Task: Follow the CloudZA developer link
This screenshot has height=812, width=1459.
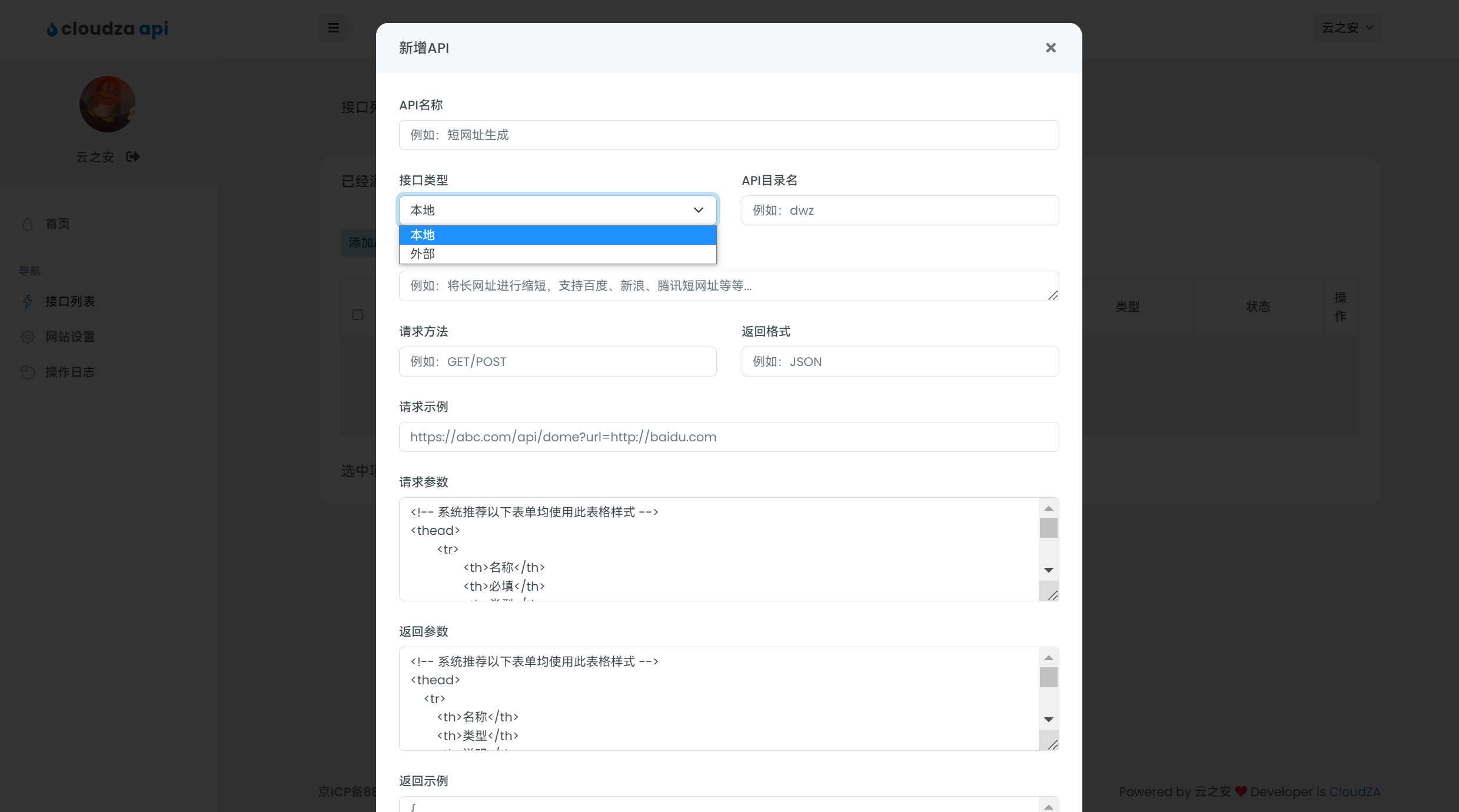Action: [1354, 791]
